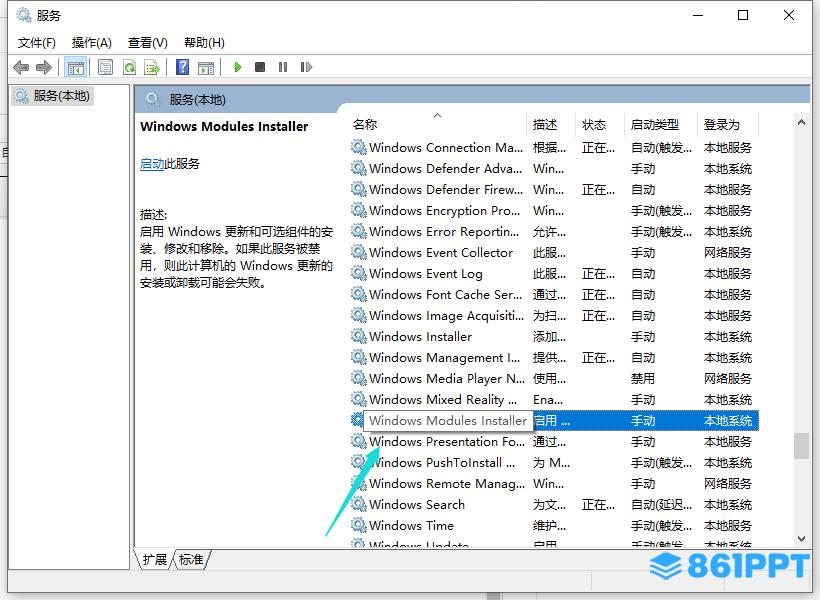
Task: Sort by the 状态 column header
Action: [600, 124]
